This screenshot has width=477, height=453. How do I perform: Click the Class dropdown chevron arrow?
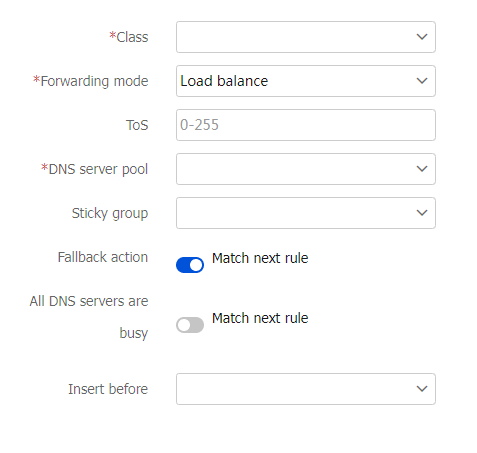[422, 37]
